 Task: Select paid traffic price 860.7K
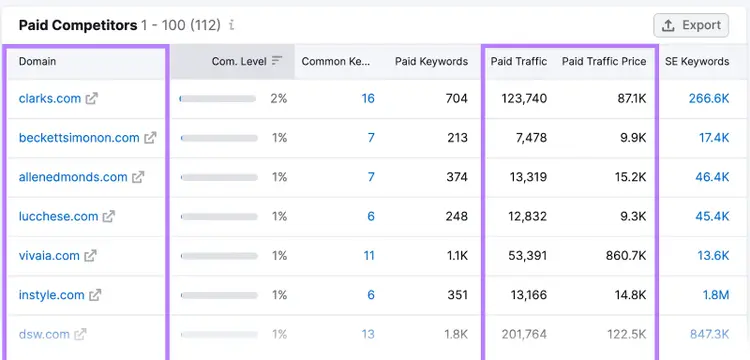[626, 255]
